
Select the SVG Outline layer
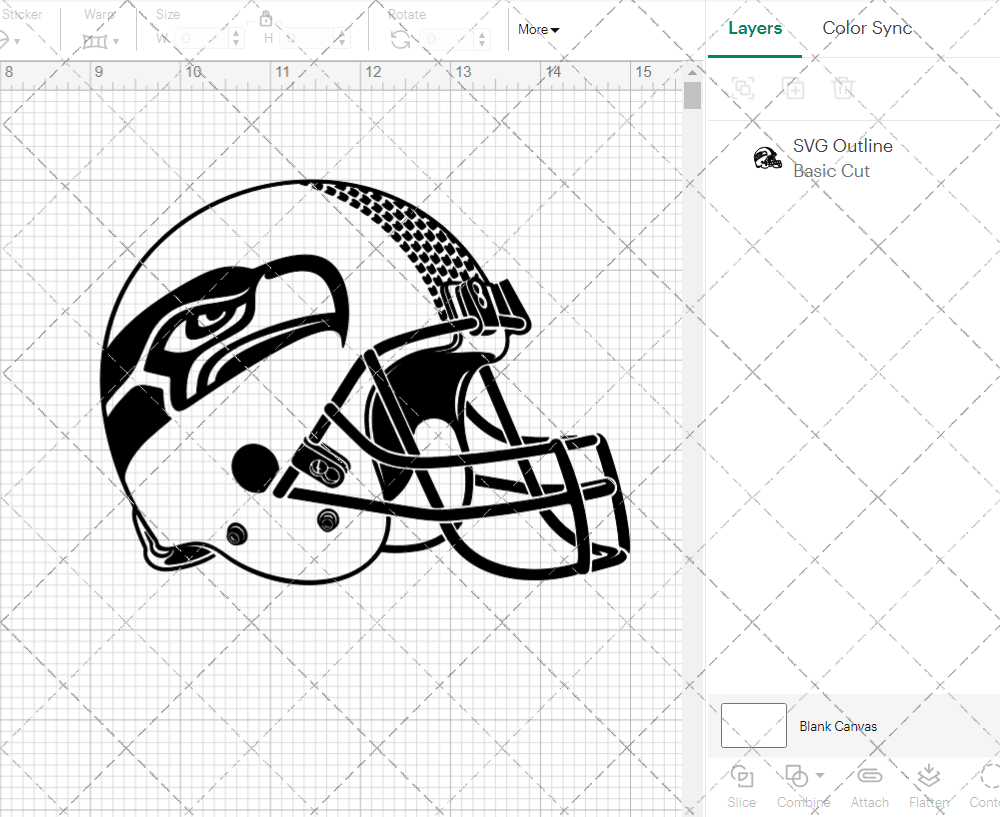(x=853, y=158)
